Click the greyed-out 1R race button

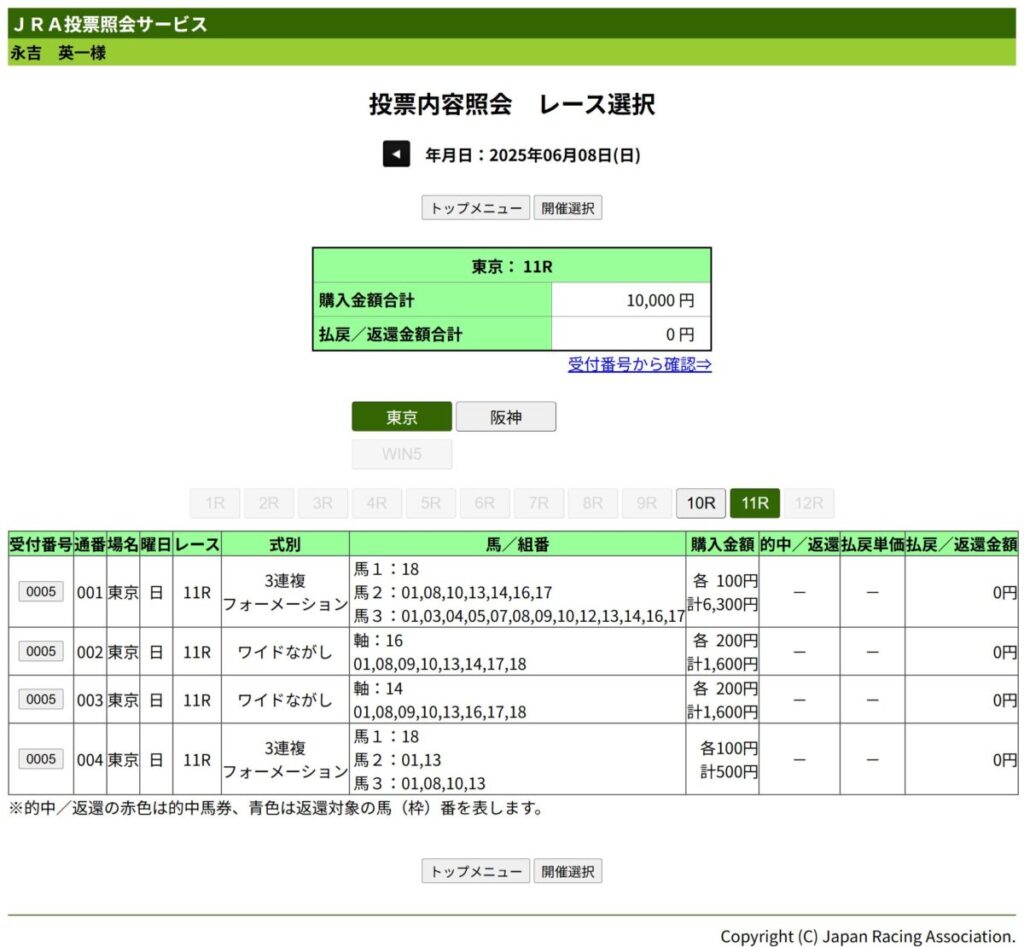(x=215, y=503)
